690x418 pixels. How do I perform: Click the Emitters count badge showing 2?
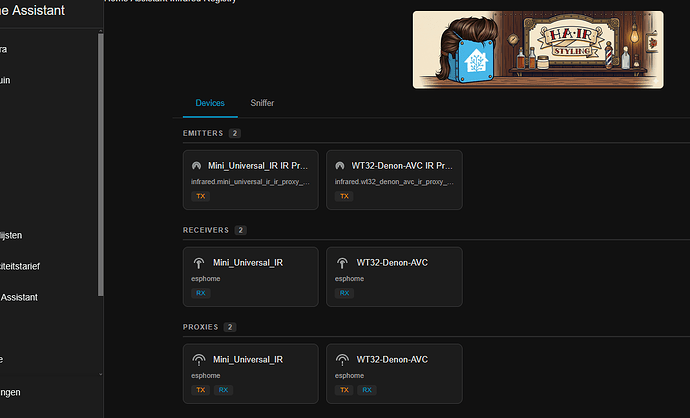235,133
